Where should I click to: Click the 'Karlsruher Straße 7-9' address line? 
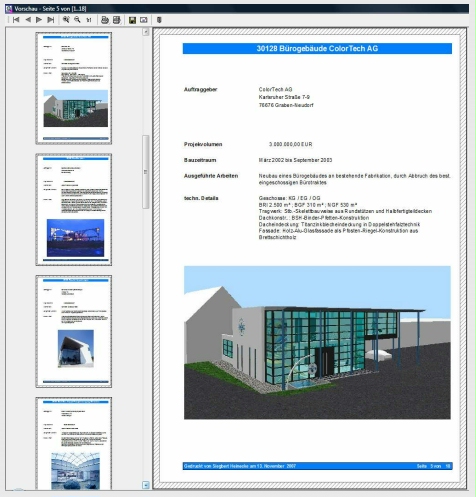284,97
